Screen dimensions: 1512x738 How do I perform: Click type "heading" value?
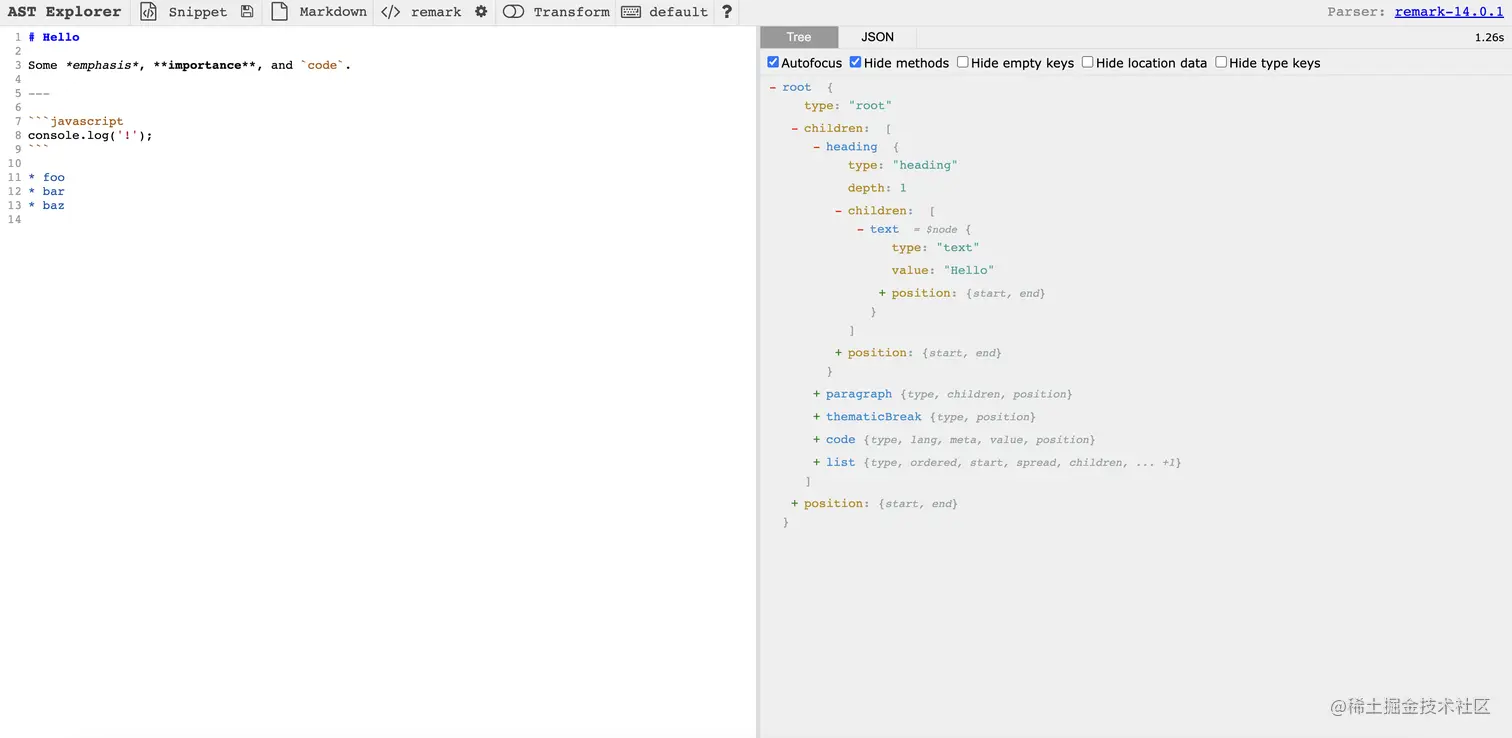pos(925,165)
